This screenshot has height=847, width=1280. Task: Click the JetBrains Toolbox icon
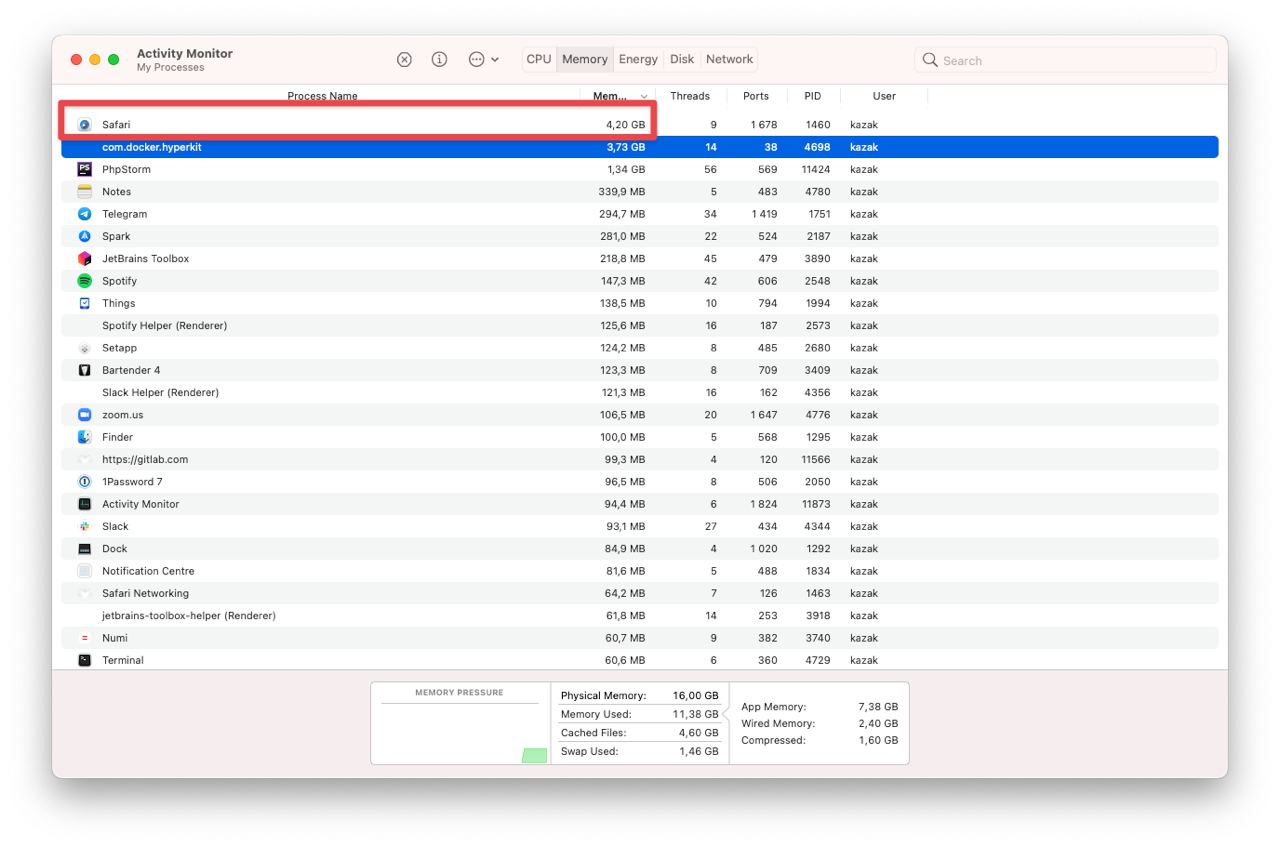(x=85, y=259)
